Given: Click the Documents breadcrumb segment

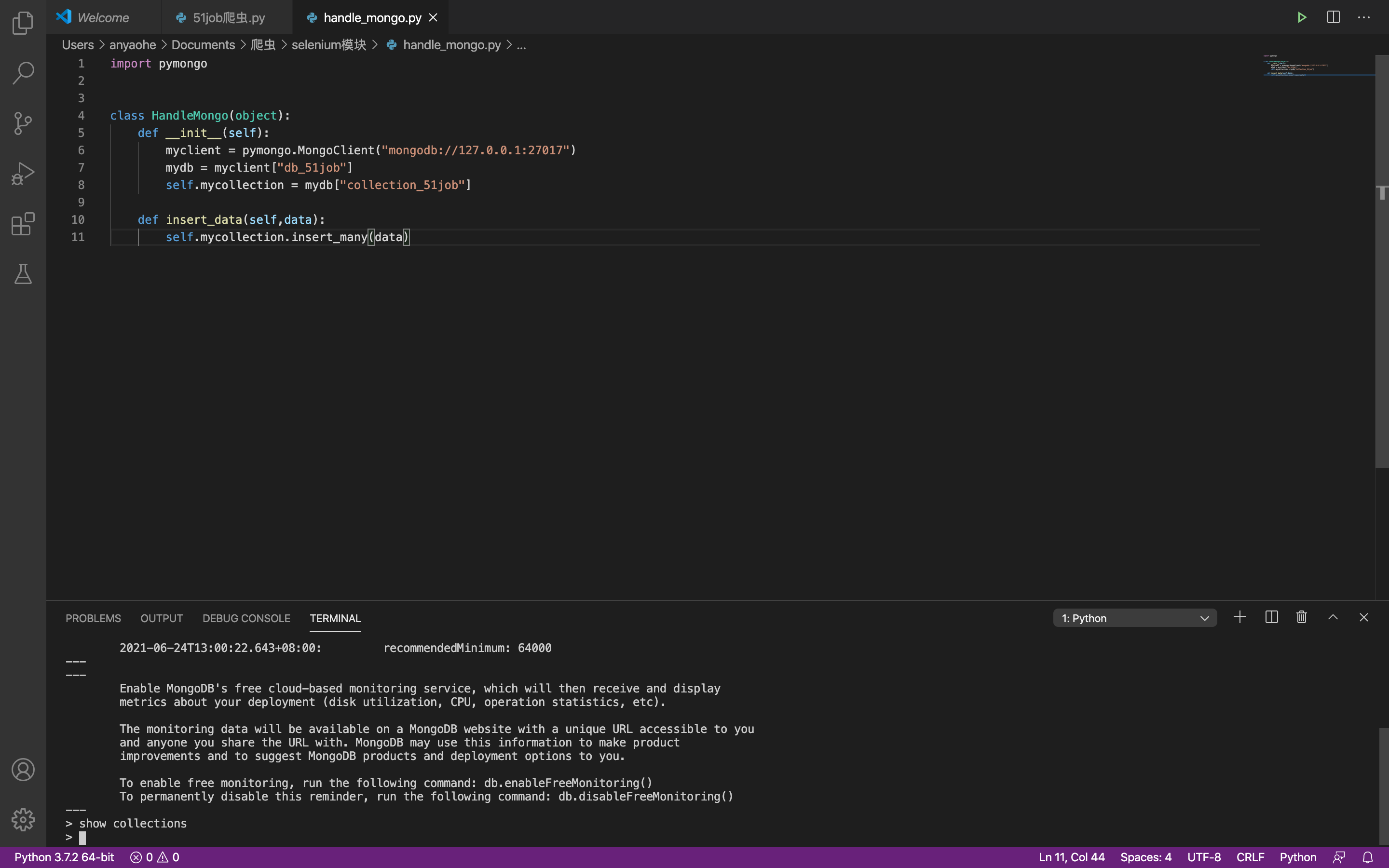Looking at the screenshot, I should (x=203, y=45).
